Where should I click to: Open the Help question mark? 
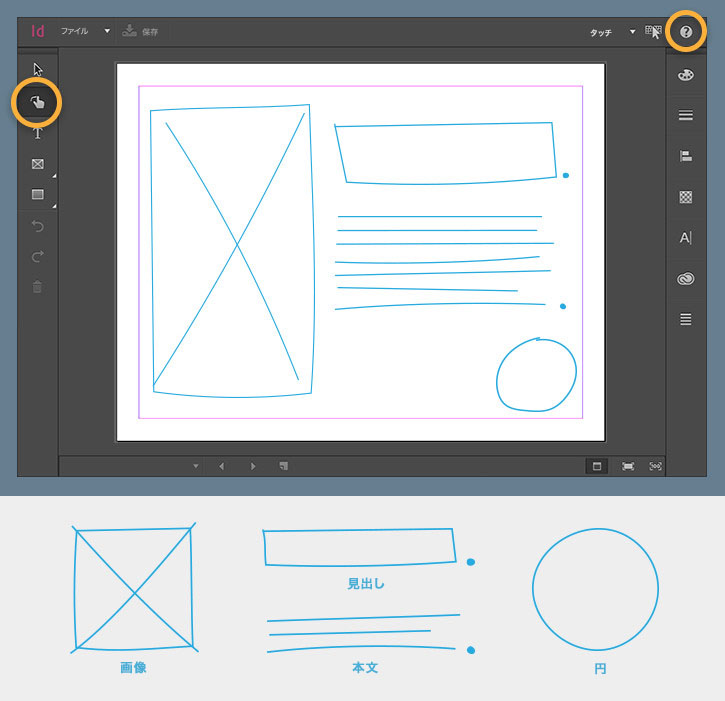pyautogui.click(x=686, y=32)
